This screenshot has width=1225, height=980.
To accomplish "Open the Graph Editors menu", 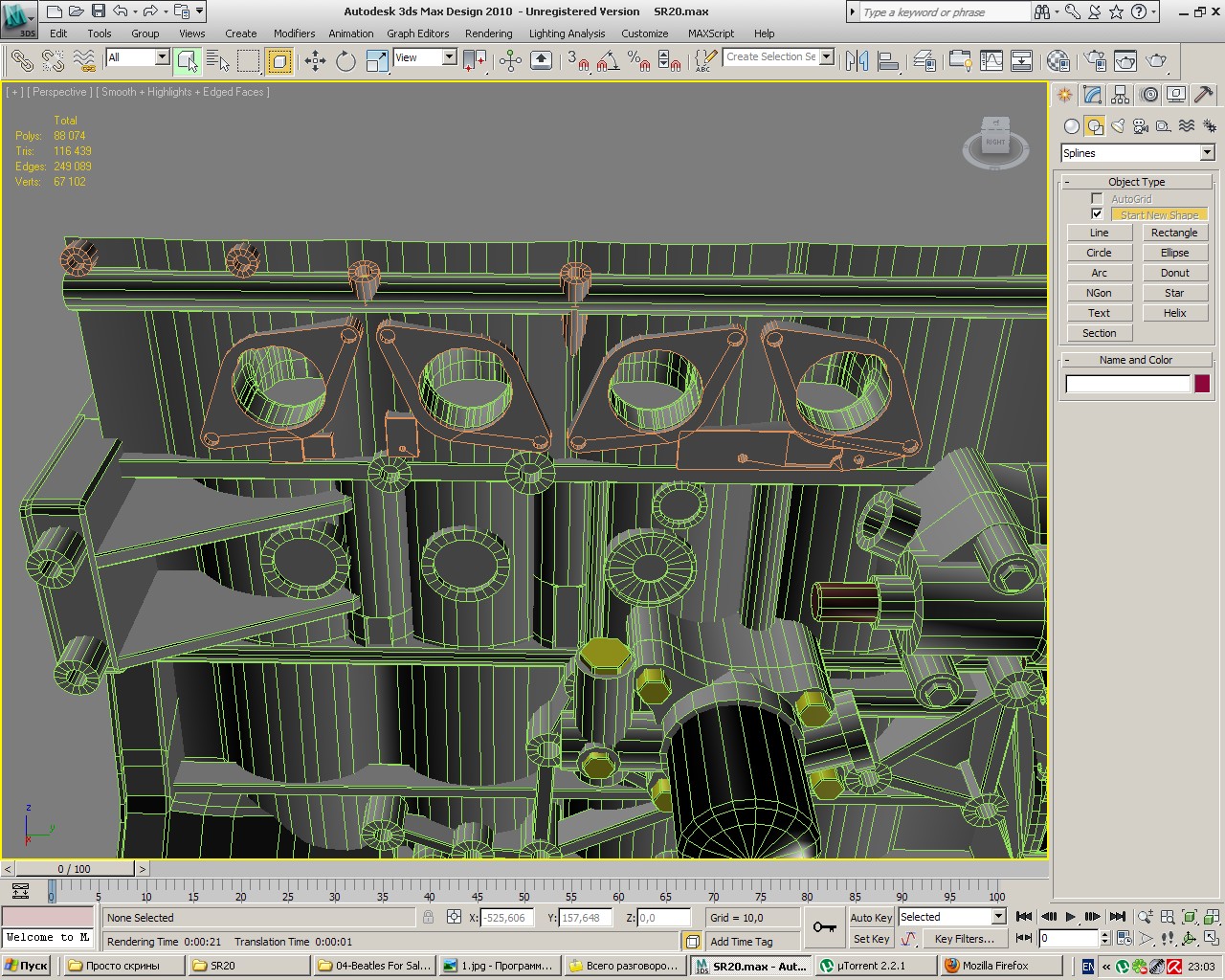I will coord(417,33).
